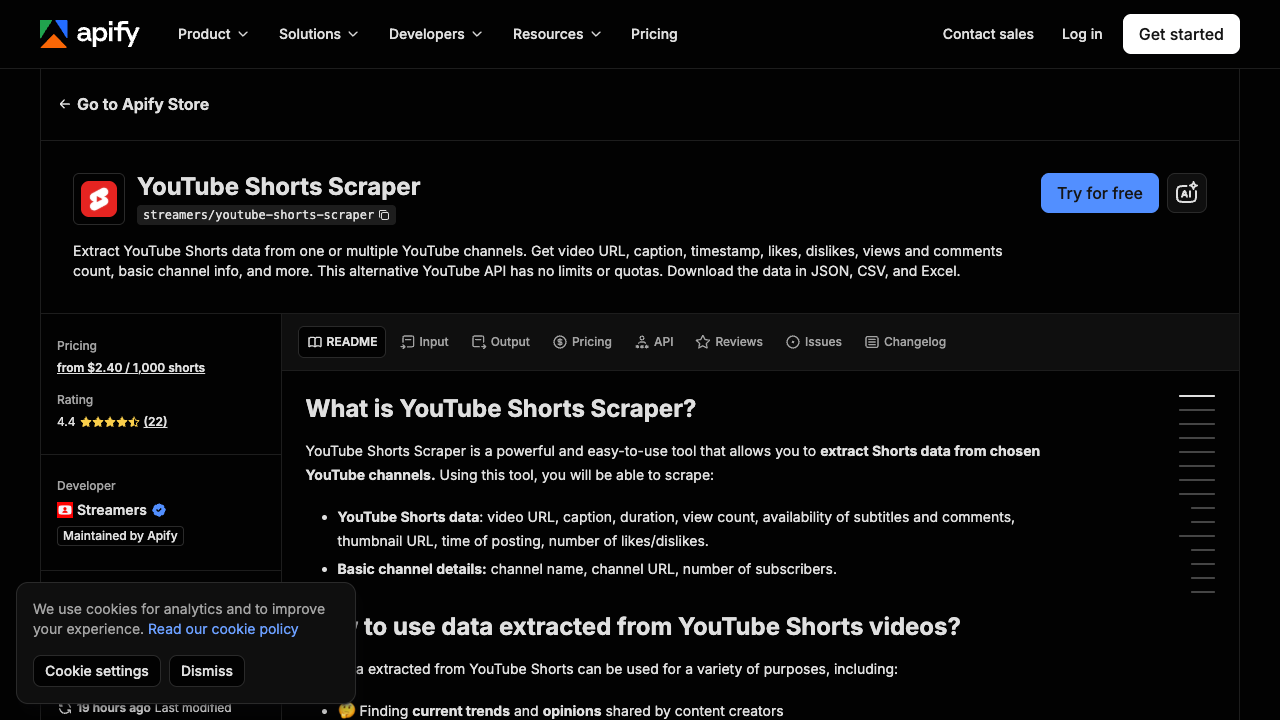Switch to the API tab
This screenshot has height=720, width=1280.
tap(654, 342)
